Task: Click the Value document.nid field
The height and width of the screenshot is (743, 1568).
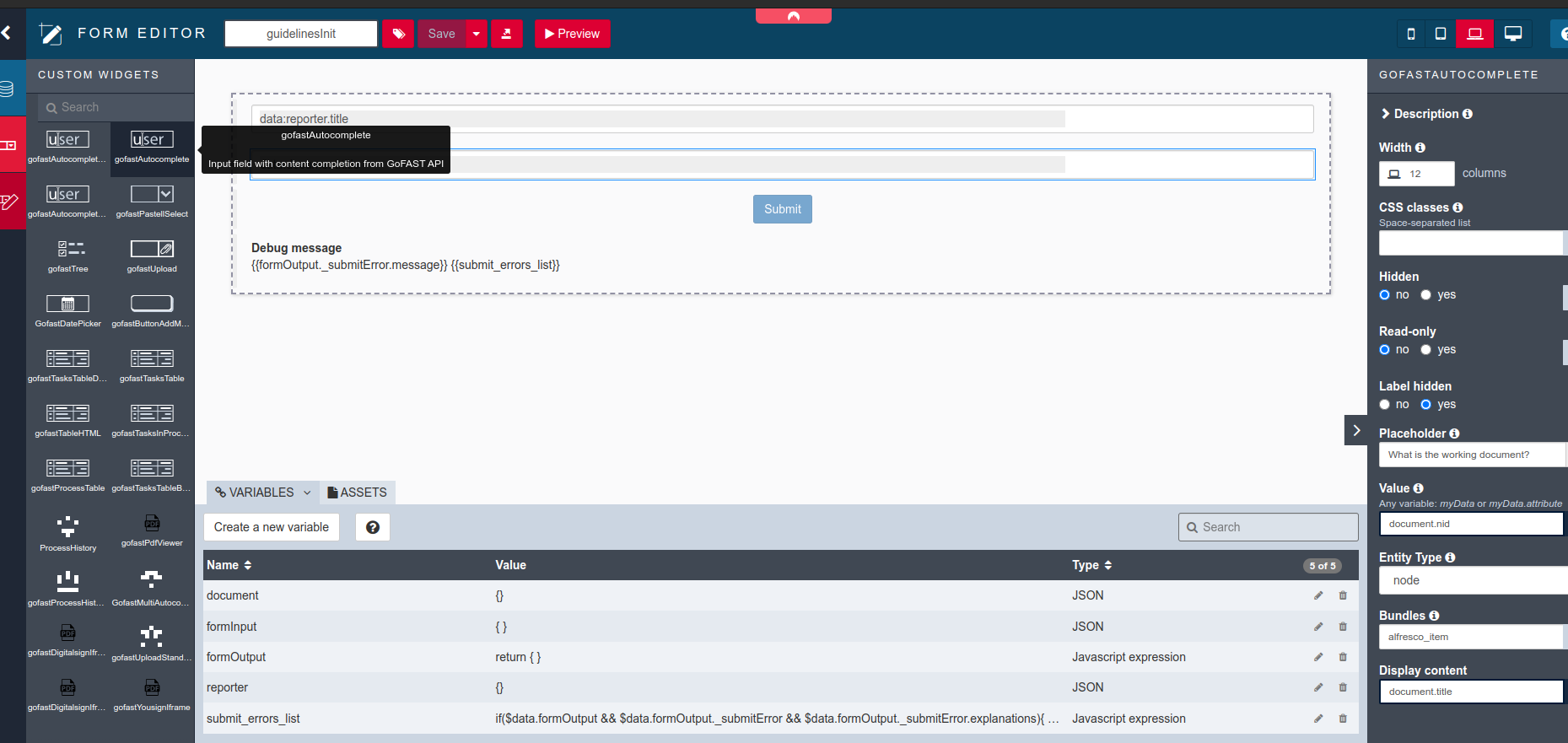Action: click(x=1472, y=524)
